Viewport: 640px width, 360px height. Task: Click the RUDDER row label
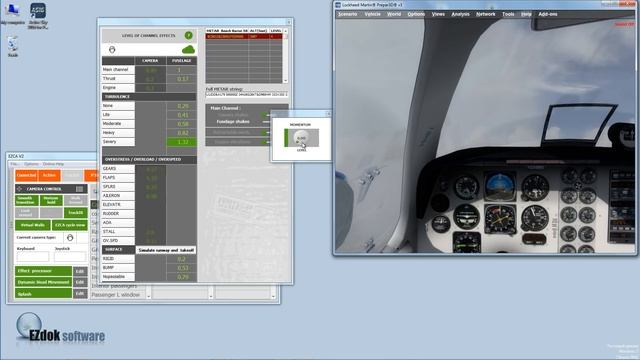(118, 213)
